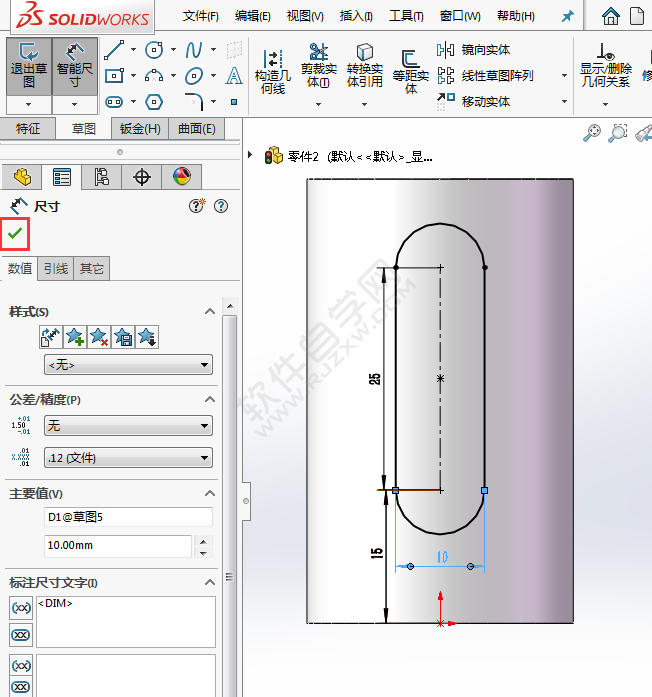Select the Sketch Fillet tool
652x697 pixels.
(194, 102)
